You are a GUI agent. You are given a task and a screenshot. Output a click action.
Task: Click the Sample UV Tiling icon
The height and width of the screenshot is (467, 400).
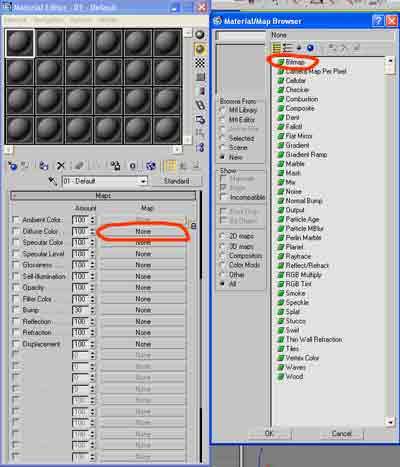(x=200, y=77)
